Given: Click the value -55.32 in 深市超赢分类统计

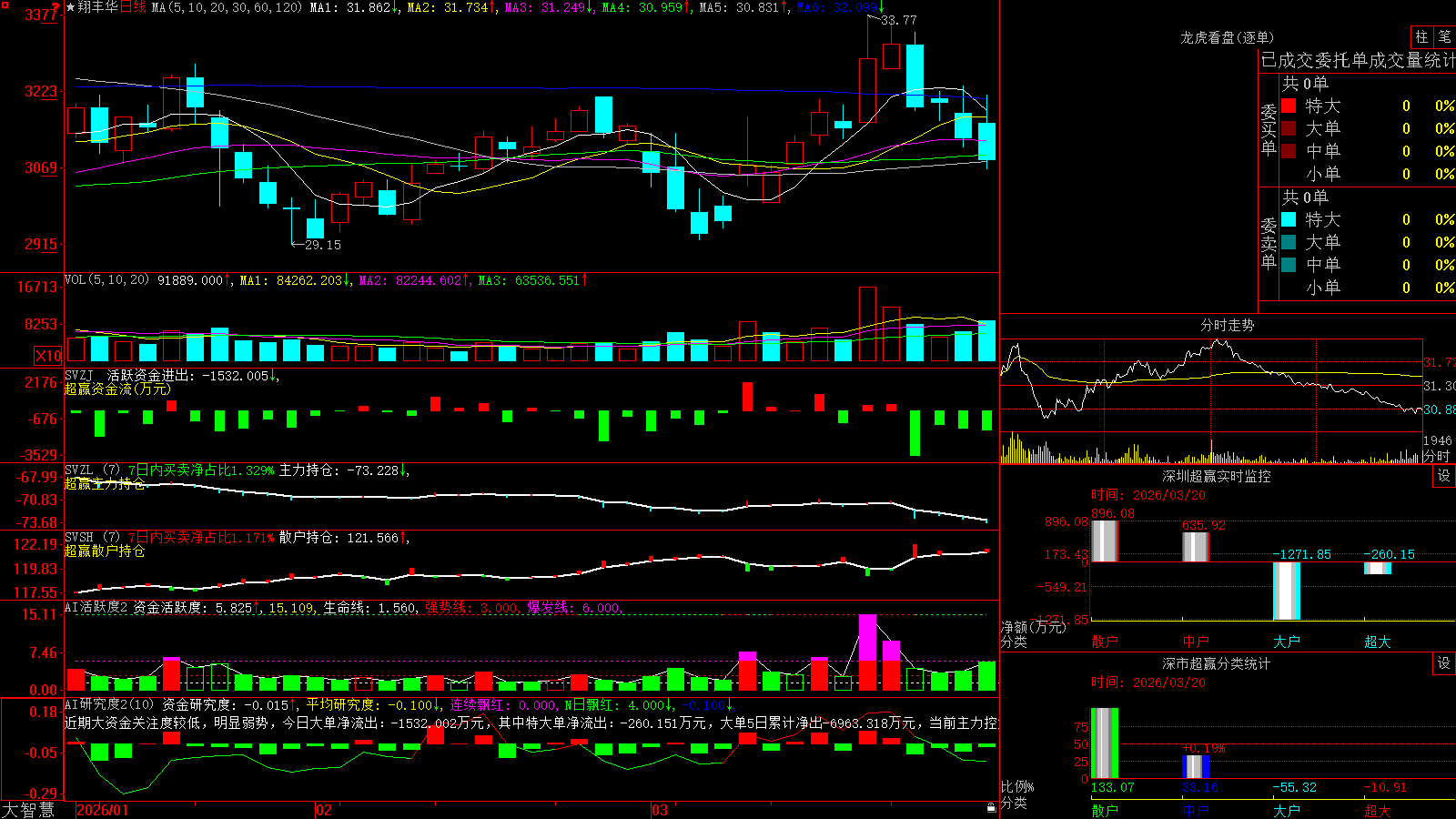Looking at the screenshot, I should [x=1294, y=787].
